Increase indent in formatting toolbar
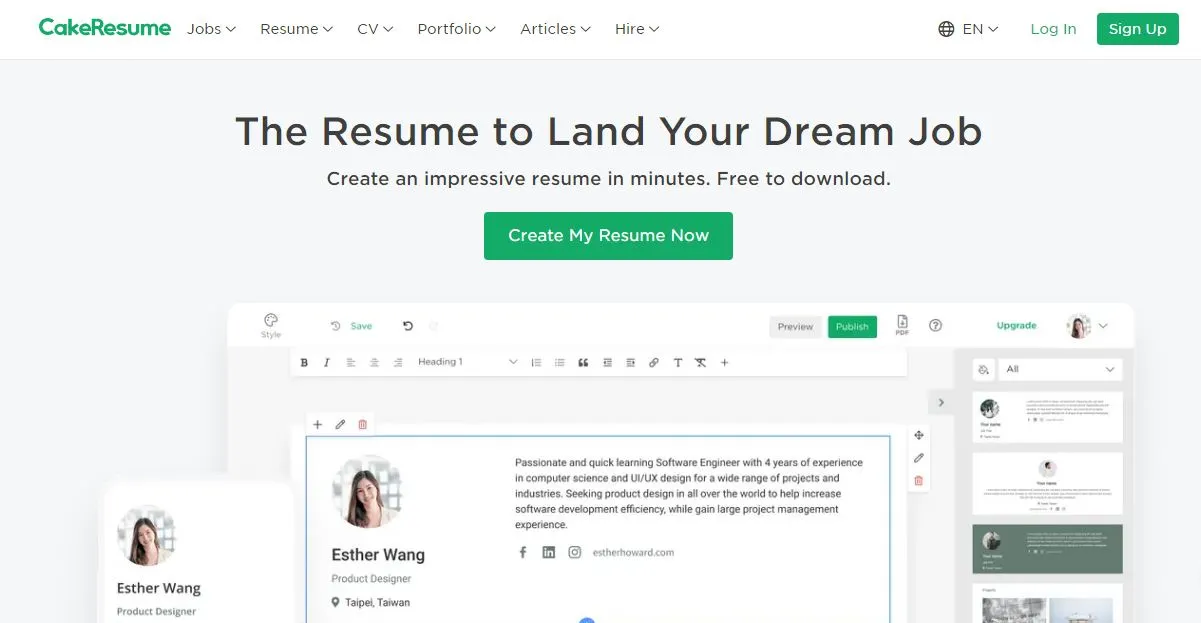Image resolution: width=1201 pixels, height=623 pixels. pos(630,363)
